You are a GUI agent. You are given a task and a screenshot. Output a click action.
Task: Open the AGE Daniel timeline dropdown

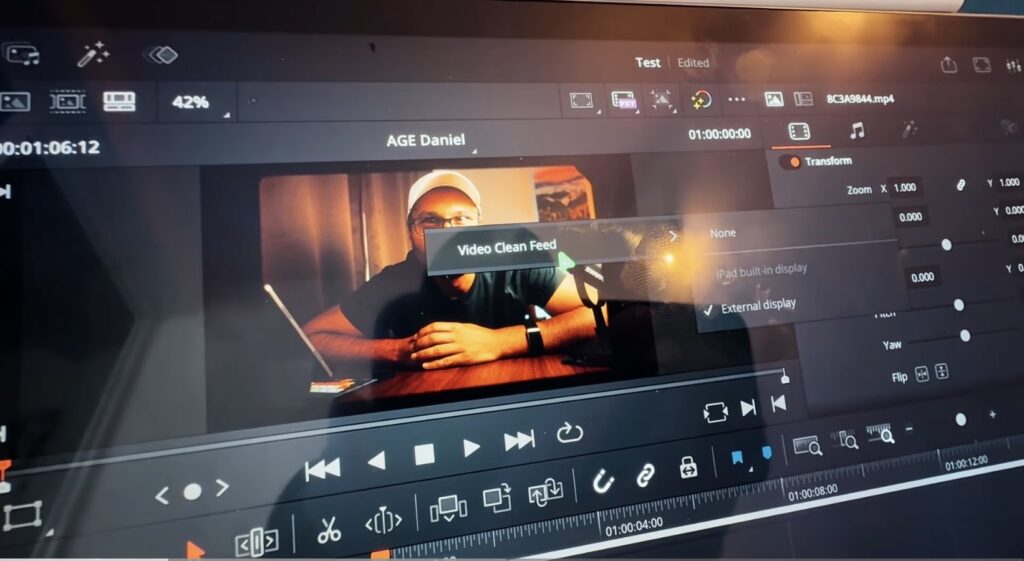[x=430, y=140]
